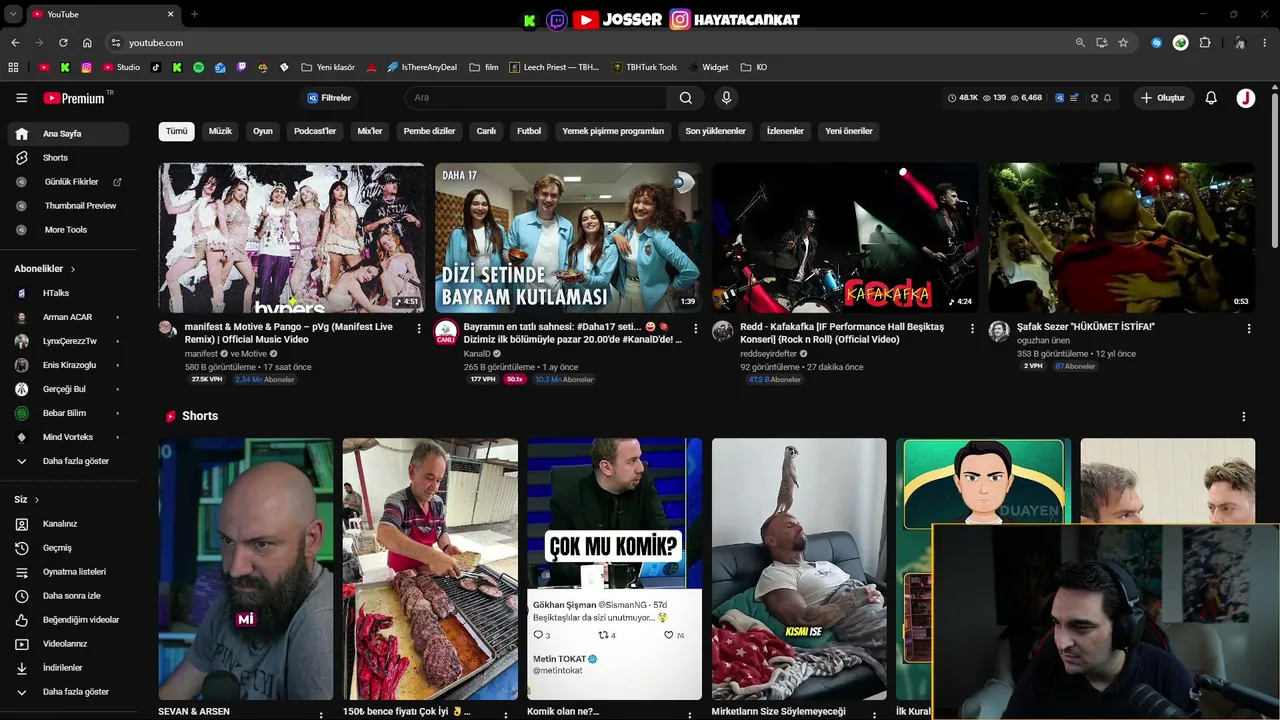Open the Shorts section three-dot menu

pos(1244,417)
